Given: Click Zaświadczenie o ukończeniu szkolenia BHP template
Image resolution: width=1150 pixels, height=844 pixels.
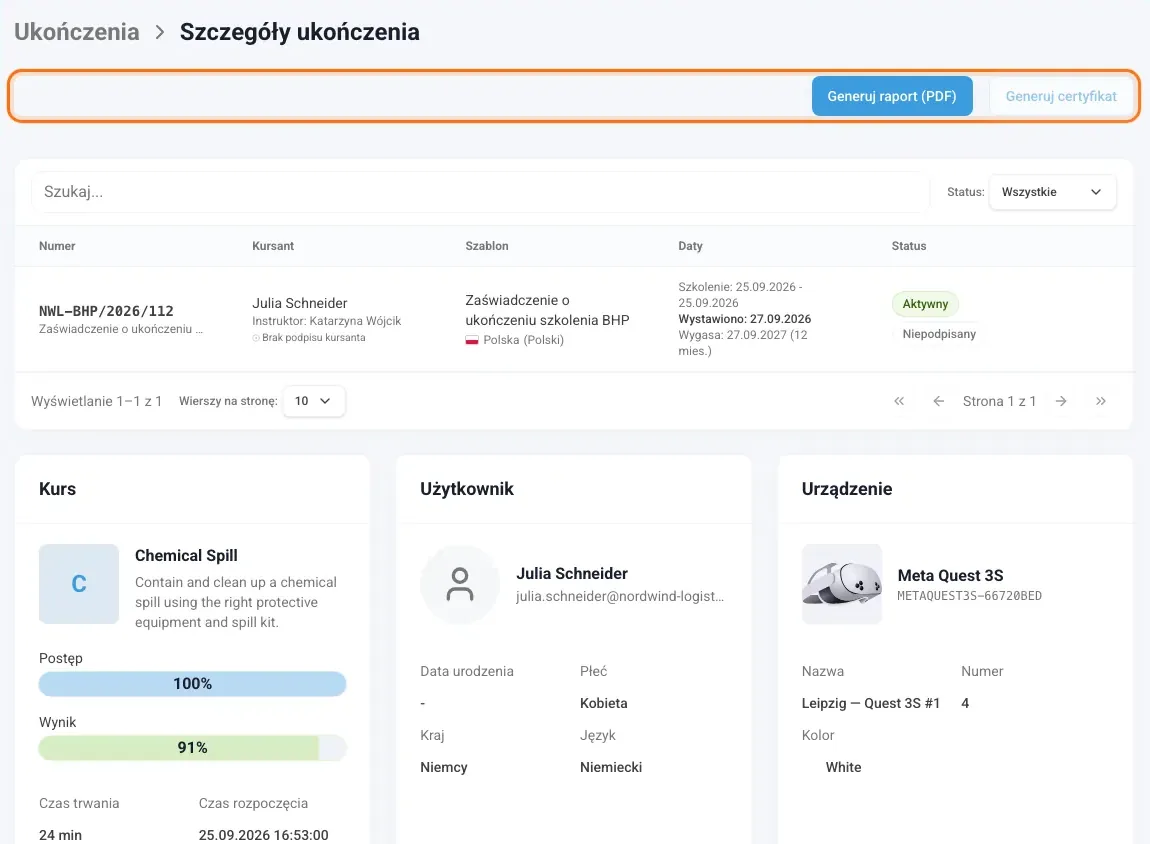Looking at the screenshot, I should click(547, 310).
